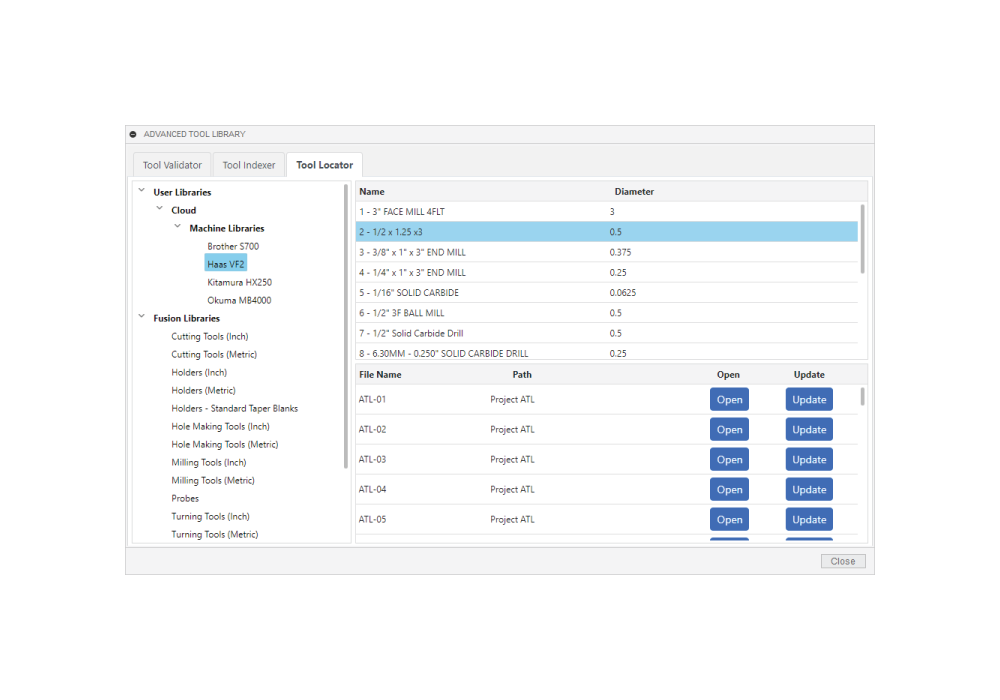The image size is (1000, 700).
Task: Switch to the Tool Validator tab
Action: (x=172, y=165)
